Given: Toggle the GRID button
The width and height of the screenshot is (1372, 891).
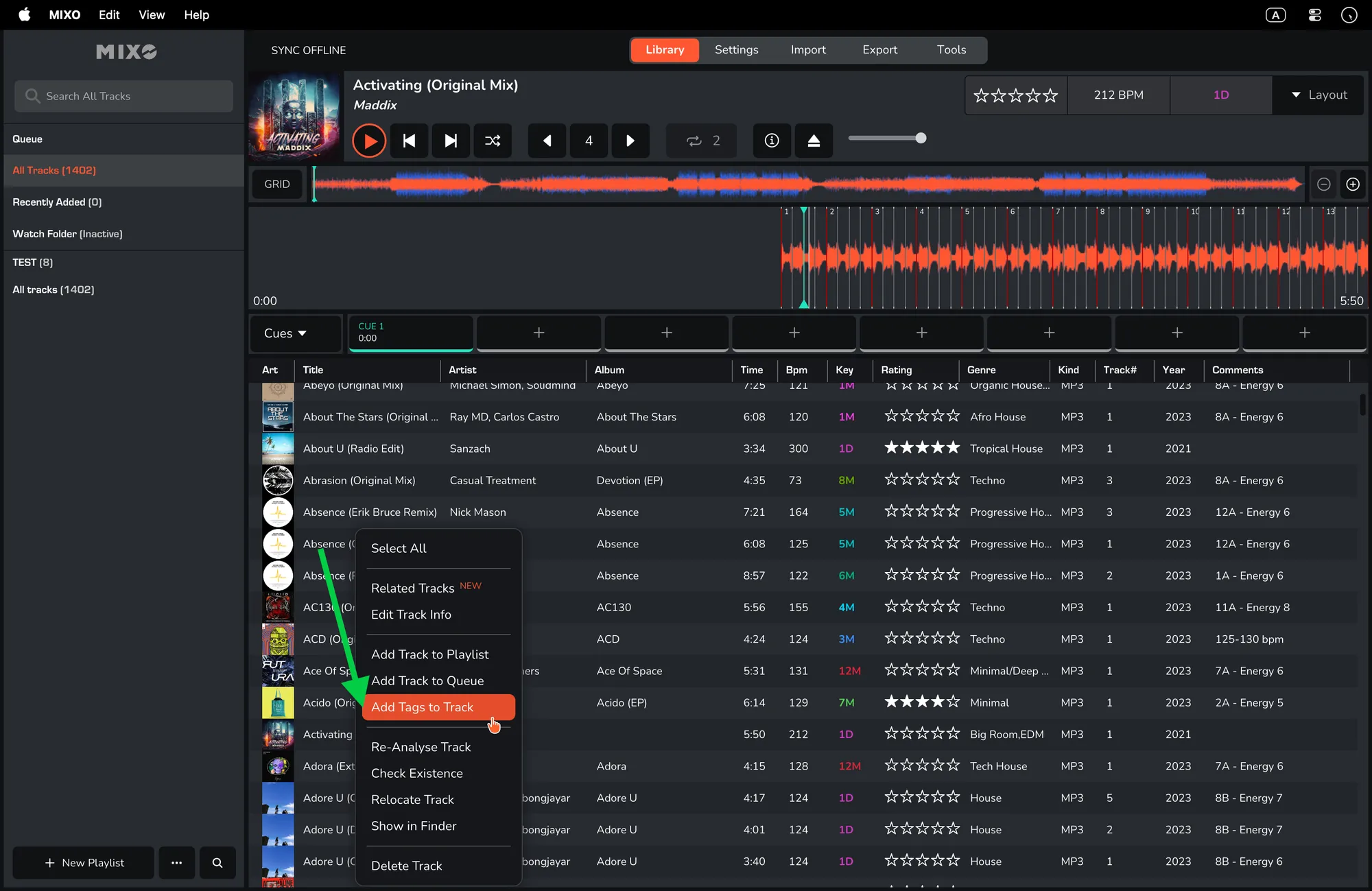Looking at the screenshot, I should click(277, 184).
